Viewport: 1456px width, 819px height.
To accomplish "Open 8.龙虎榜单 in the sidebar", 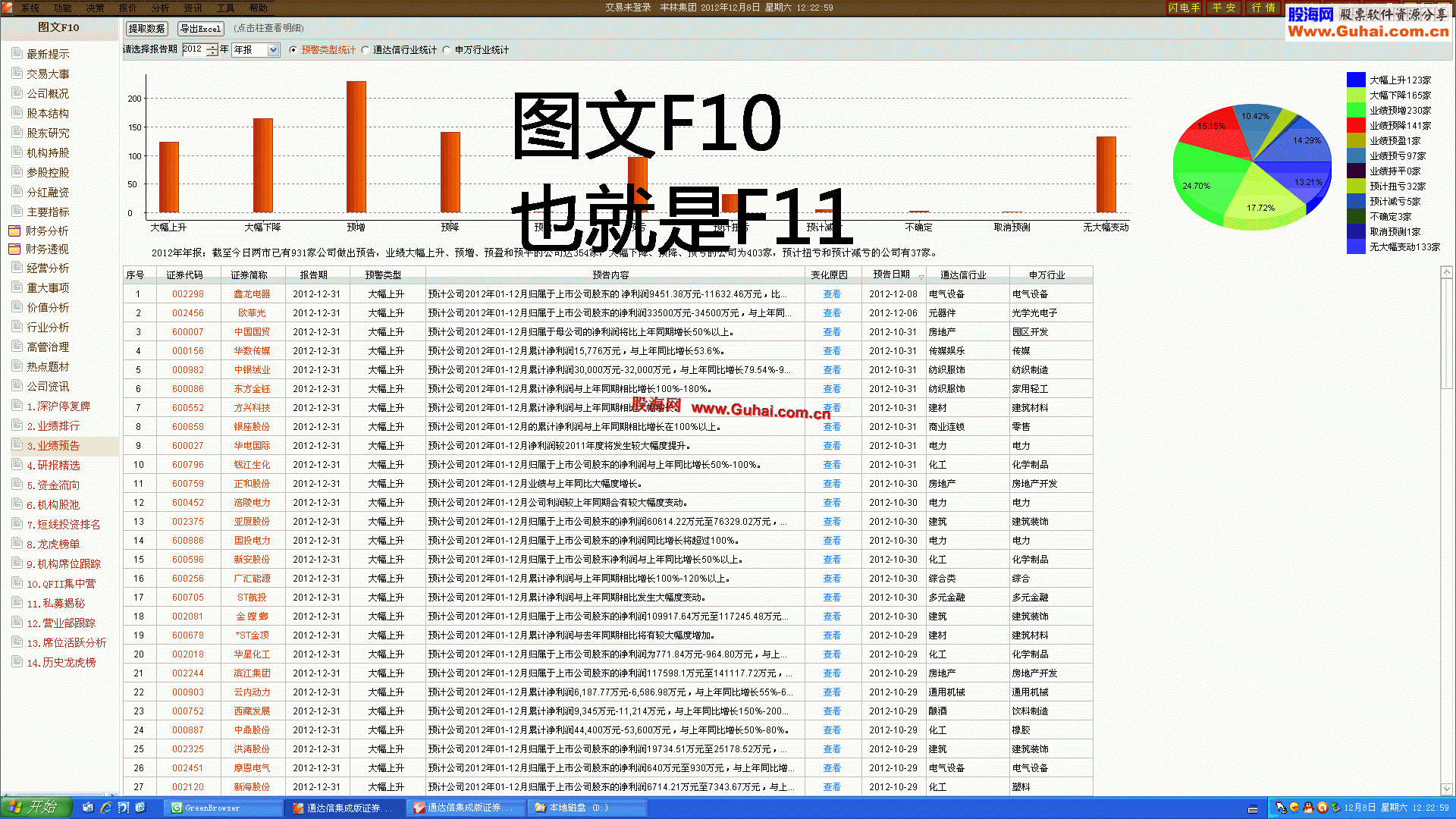I will [53, 544].
